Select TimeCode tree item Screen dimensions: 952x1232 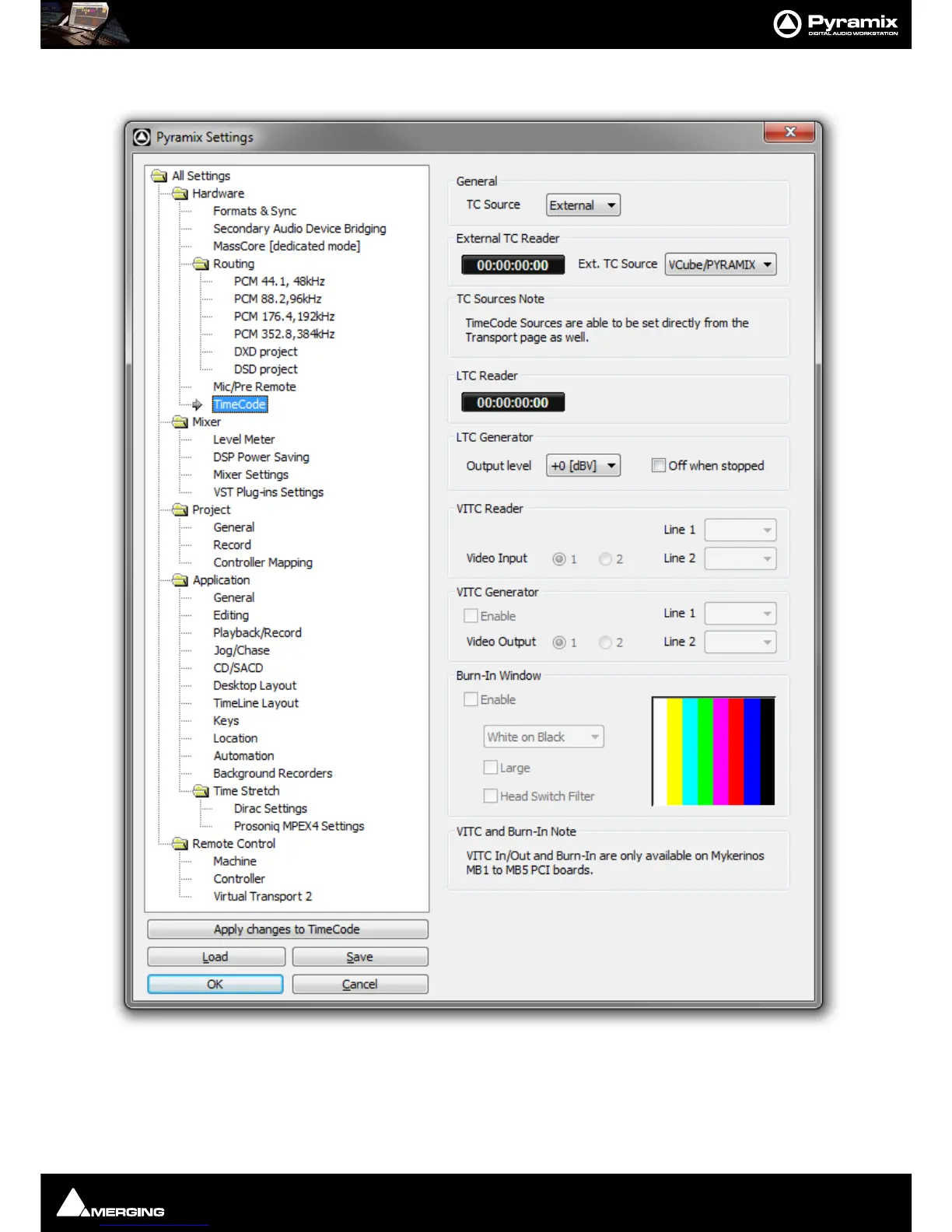240,404
